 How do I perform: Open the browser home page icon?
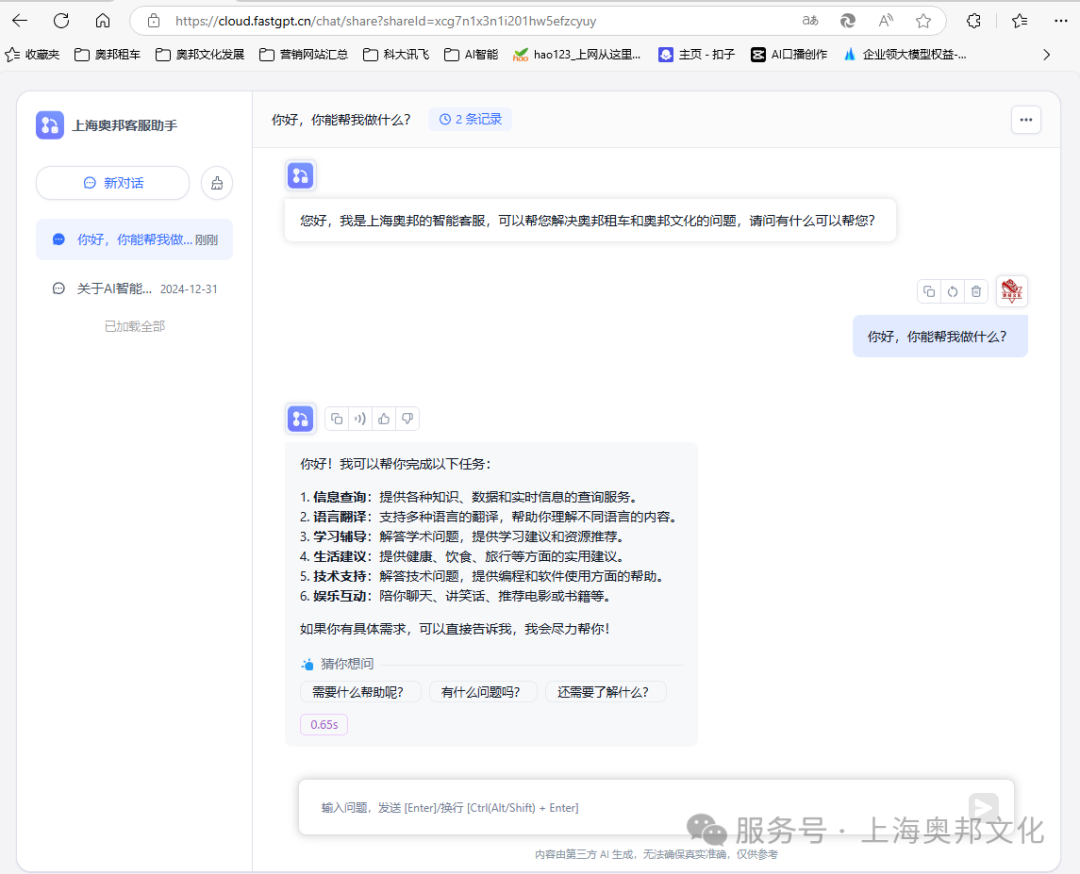103,20
